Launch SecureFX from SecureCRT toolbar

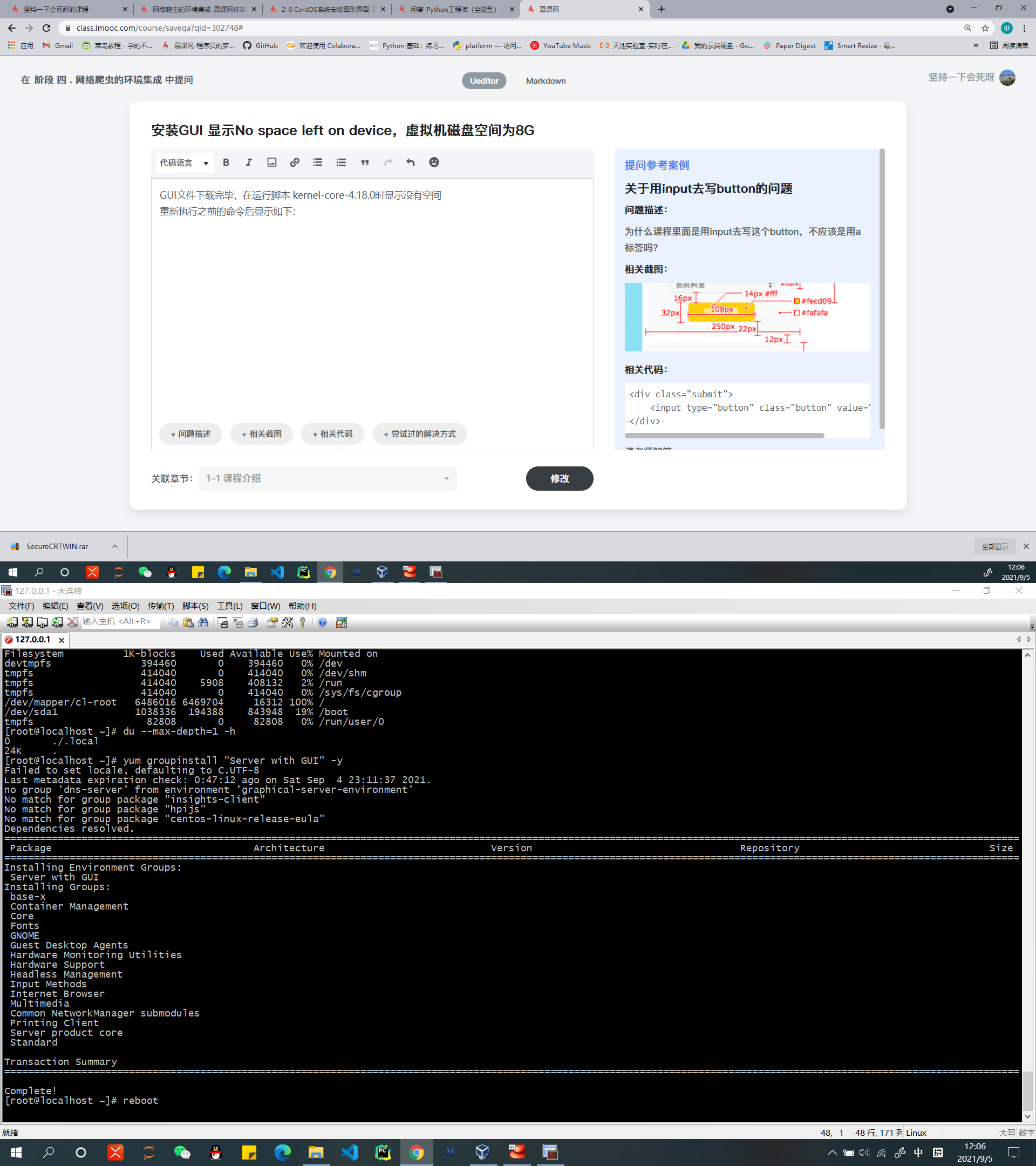pos(342,622)
